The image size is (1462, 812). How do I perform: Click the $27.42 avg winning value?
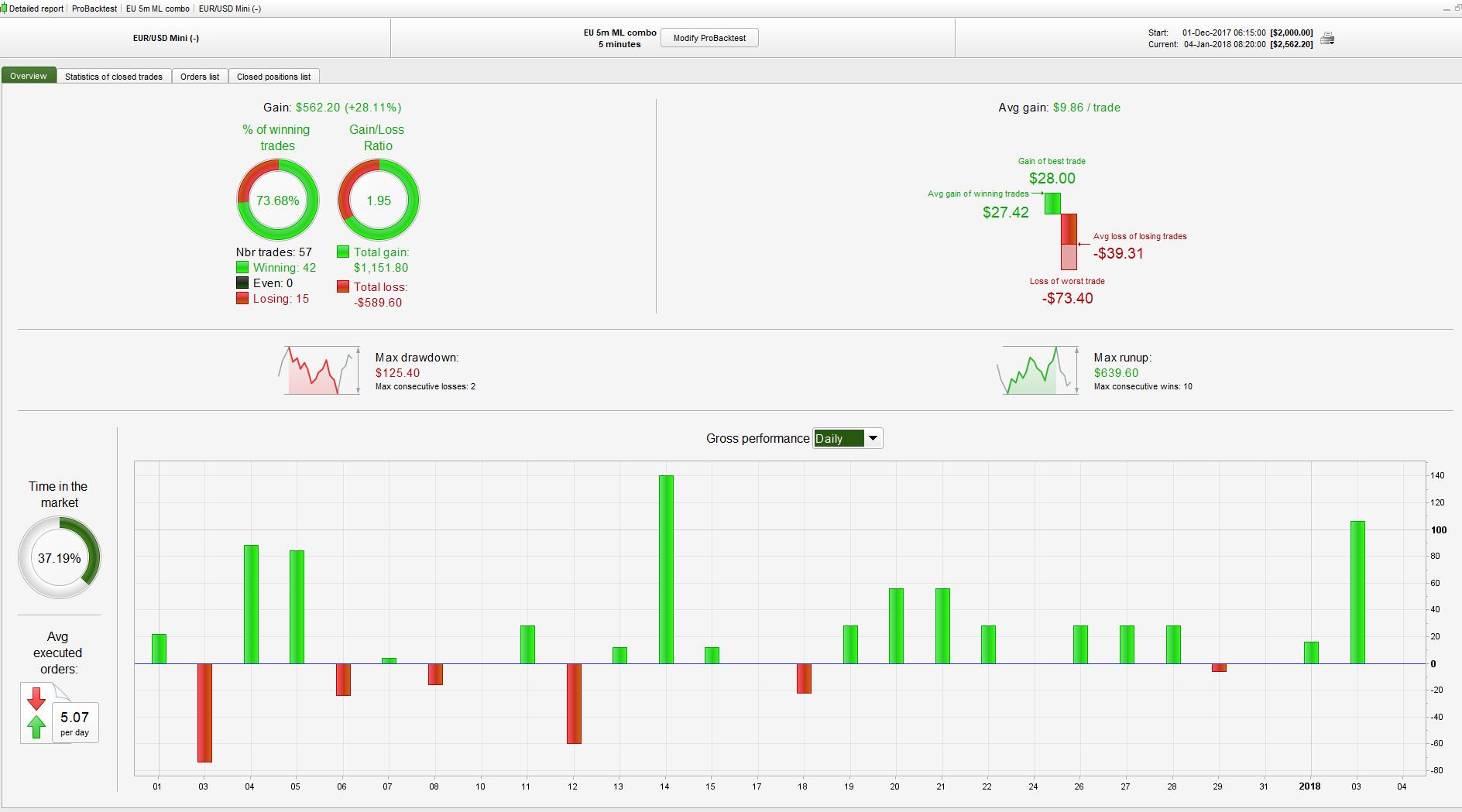[1006, 212]
